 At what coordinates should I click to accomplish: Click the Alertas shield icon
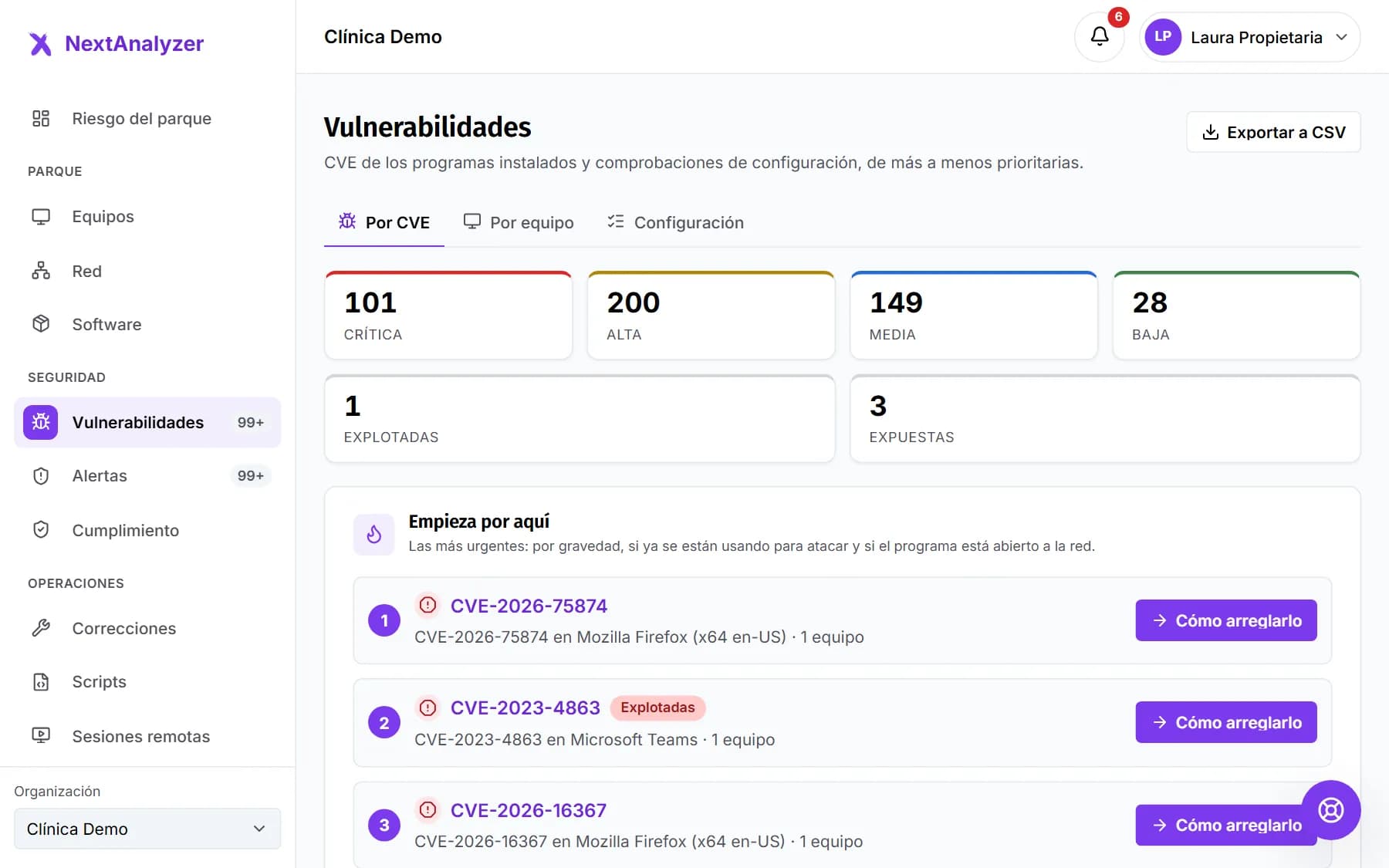point(41,476)
